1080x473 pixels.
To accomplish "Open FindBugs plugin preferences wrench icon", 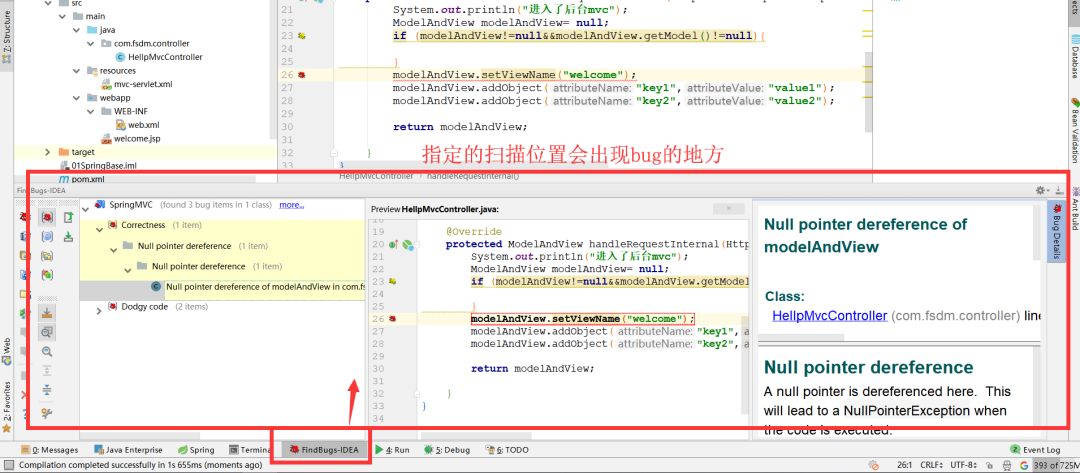I will (47, 413).
